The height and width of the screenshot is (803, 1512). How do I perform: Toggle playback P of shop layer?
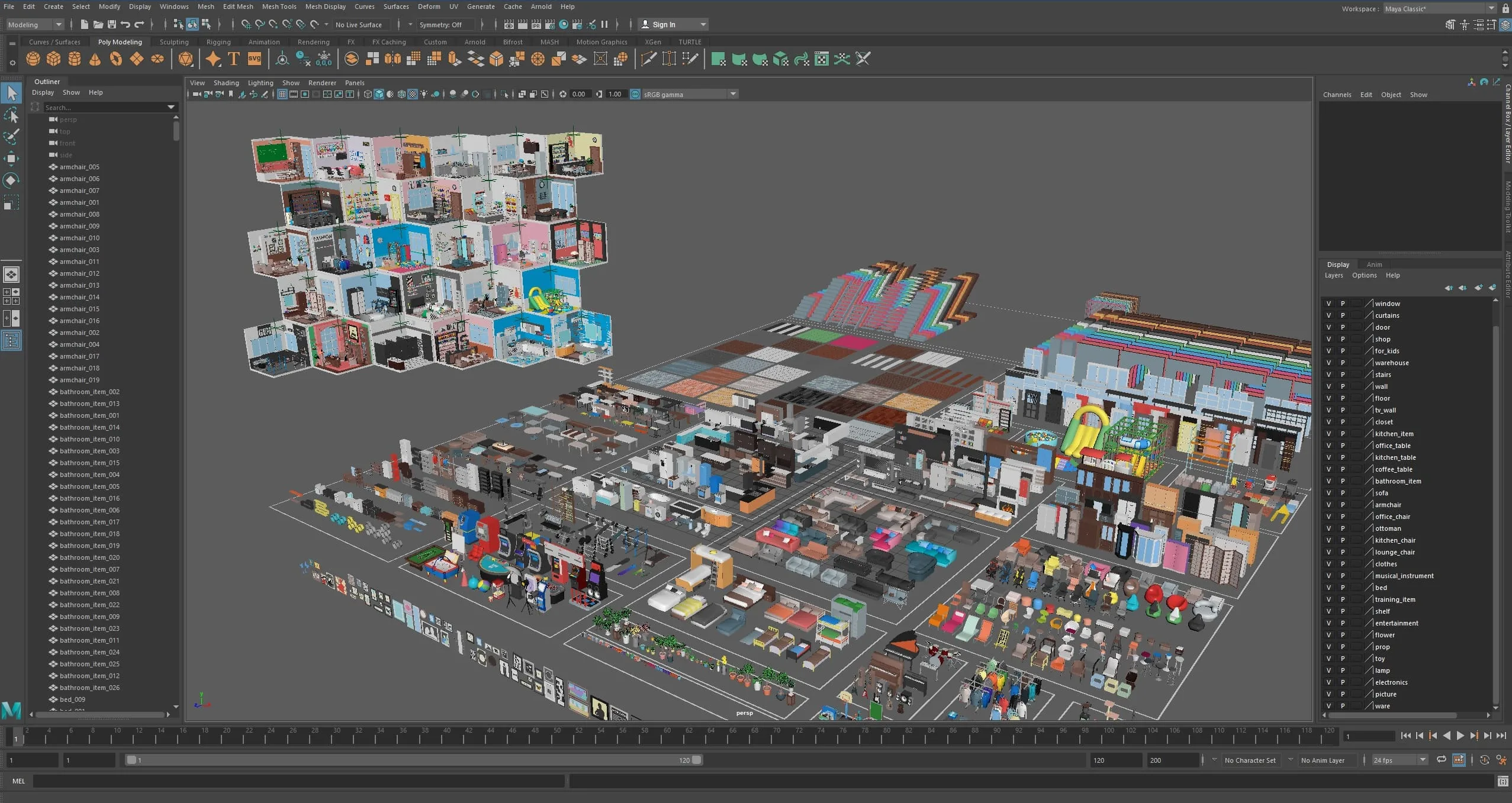1343,339
